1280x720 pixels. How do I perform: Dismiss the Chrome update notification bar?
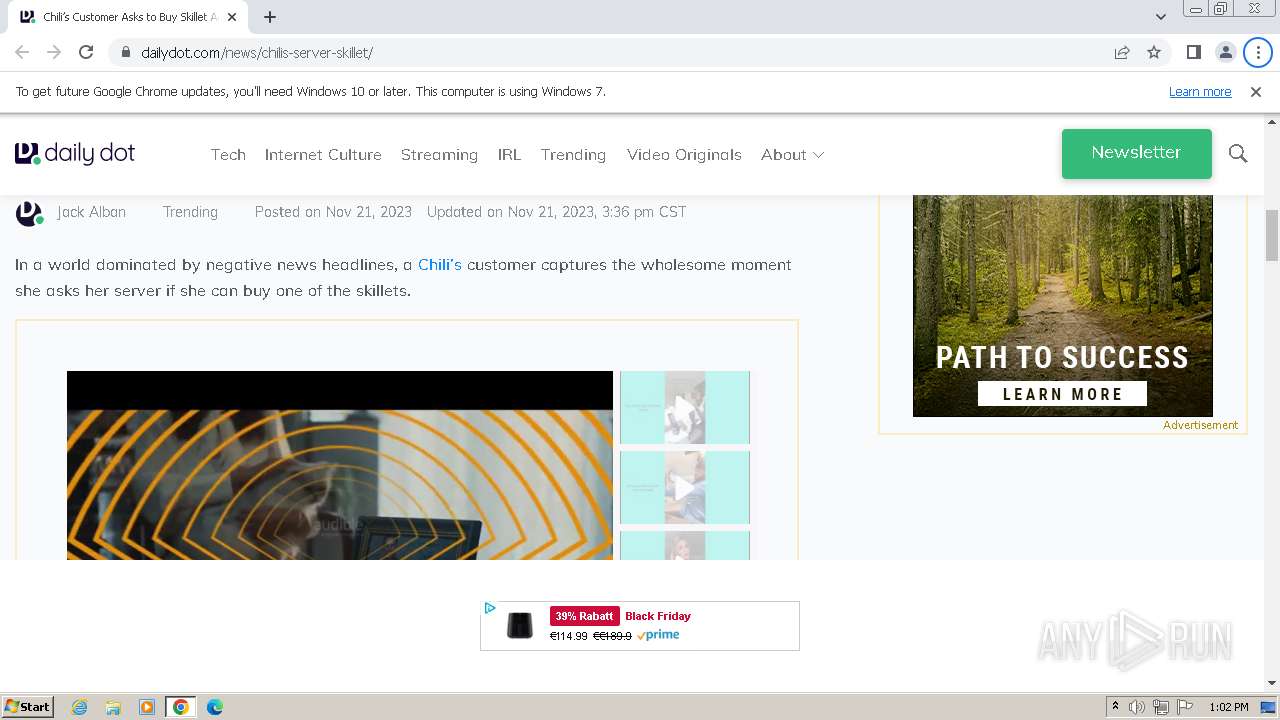point(1256,91)
